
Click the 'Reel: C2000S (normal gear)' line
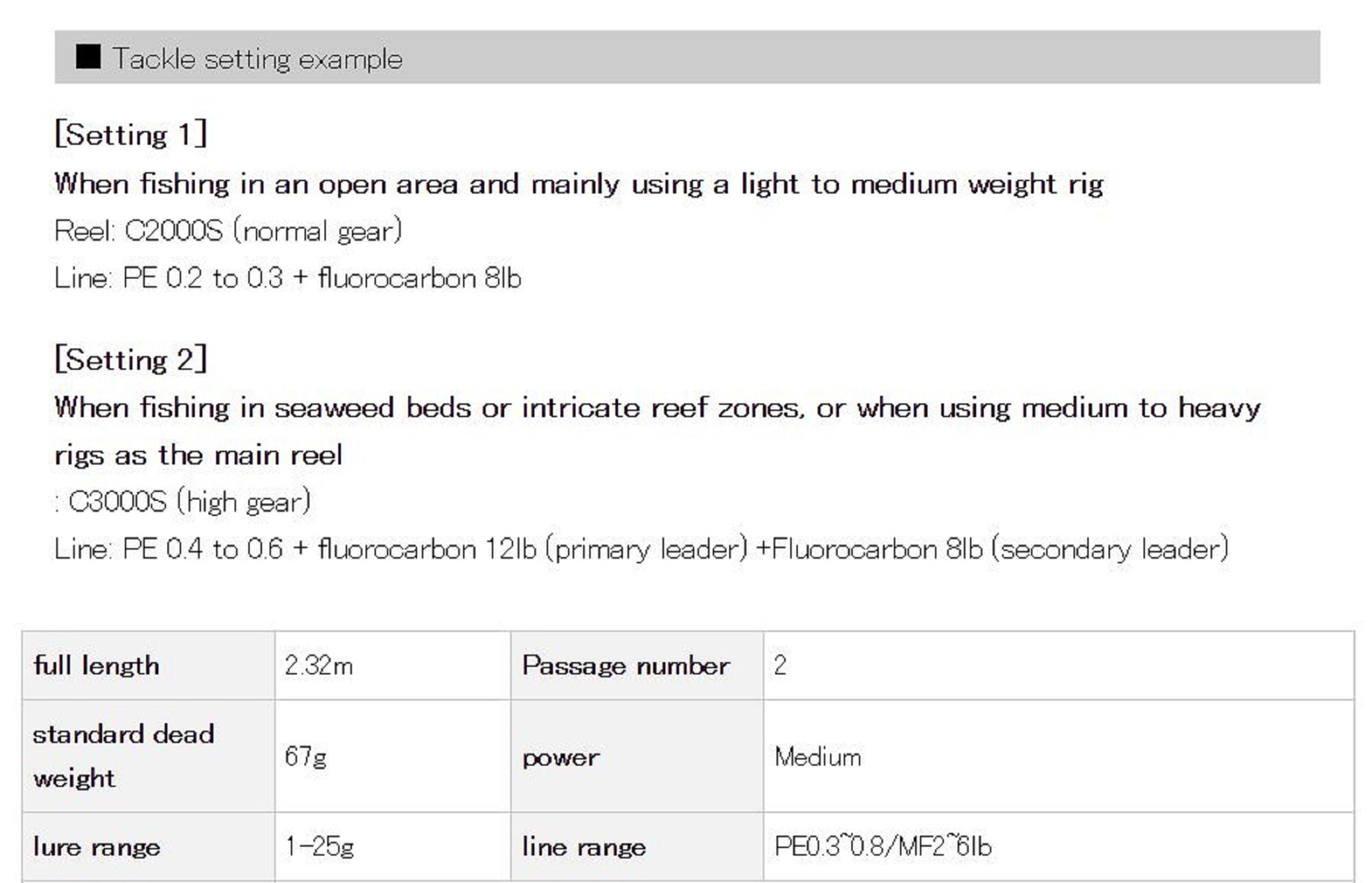tap(228, 231)
